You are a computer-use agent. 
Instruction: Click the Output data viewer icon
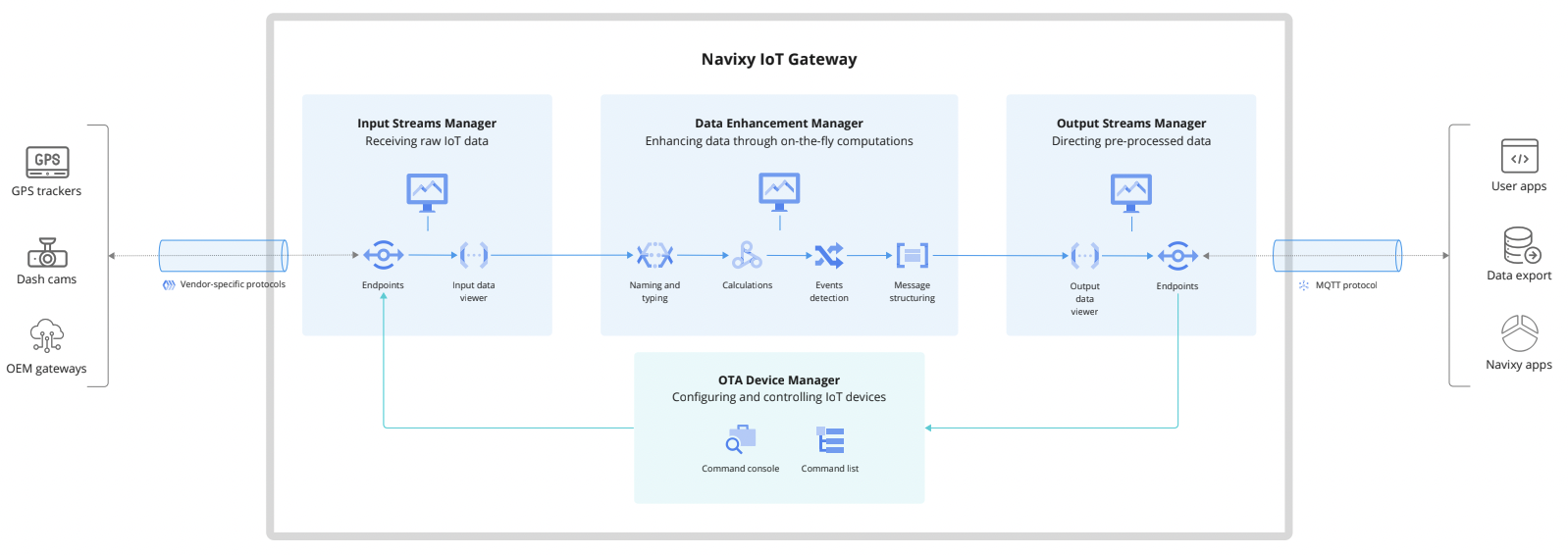tap(1085, 256)
